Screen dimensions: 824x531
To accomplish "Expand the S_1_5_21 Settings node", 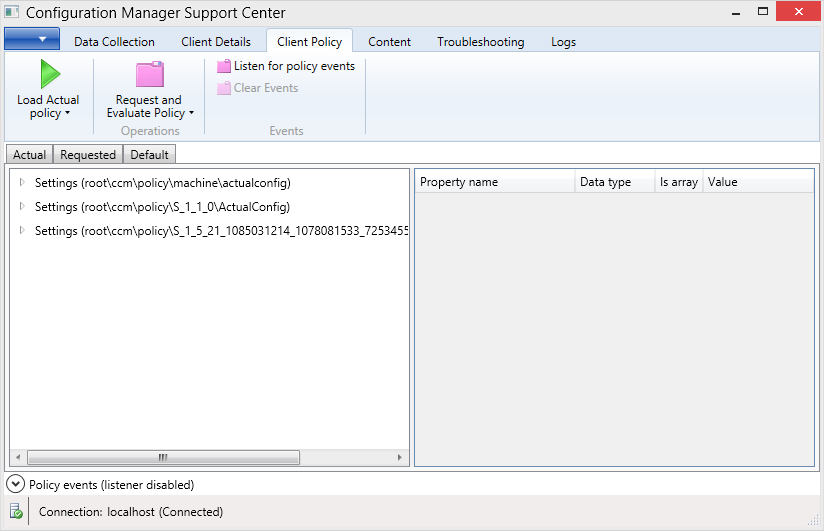I will [x=22, y=230].
